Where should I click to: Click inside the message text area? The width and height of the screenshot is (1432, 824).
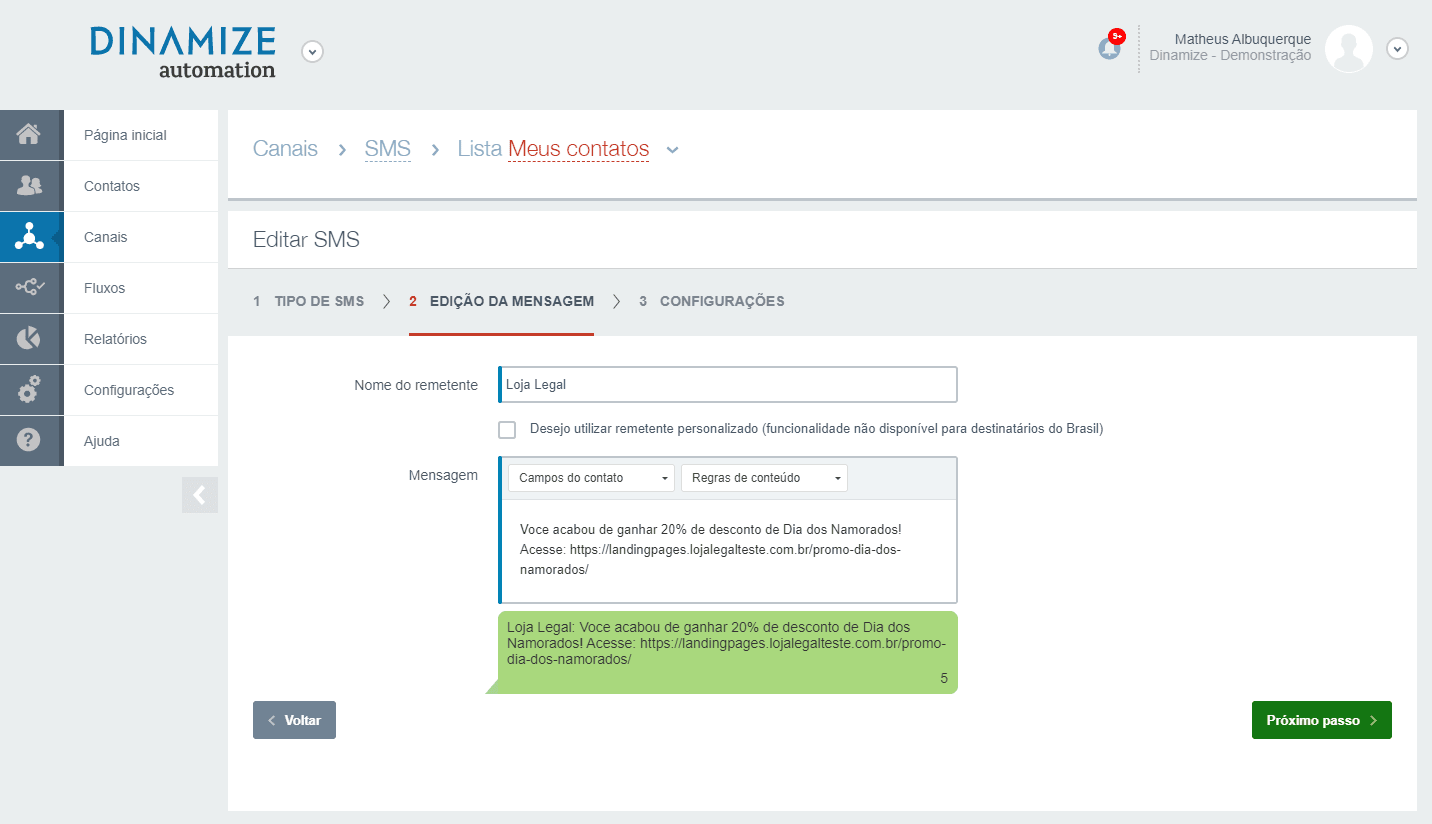pos(728,550)
